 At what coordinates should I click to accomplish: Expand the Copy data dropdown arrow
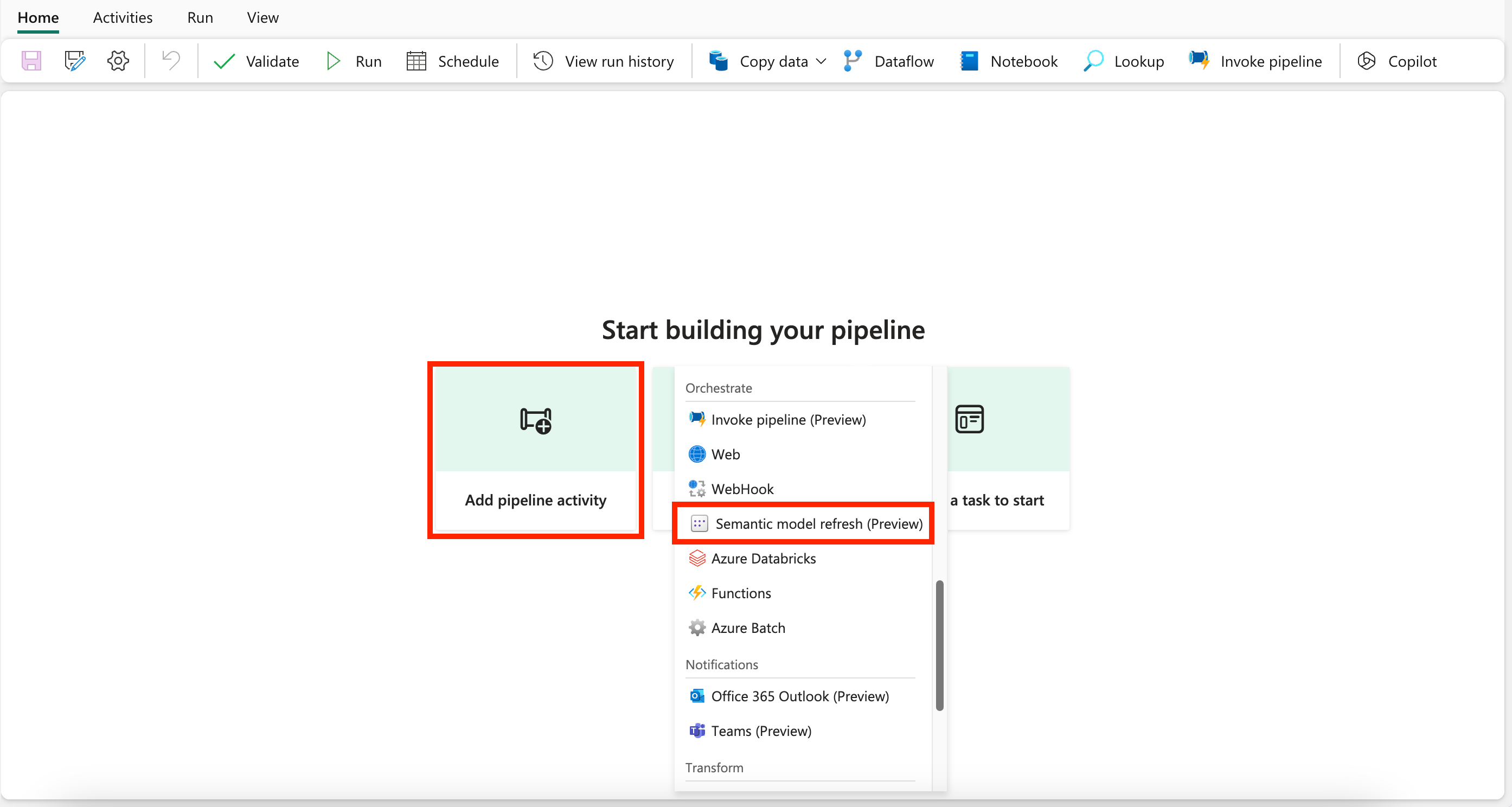click(821, 61)
